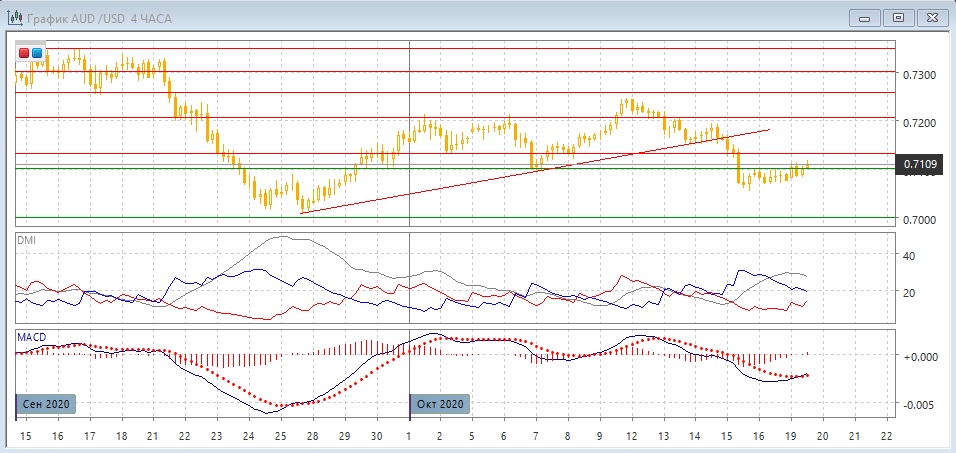Viewport: 956px width, 453px height.
Task: Click the red square button on chart
Action: point(24,53)
